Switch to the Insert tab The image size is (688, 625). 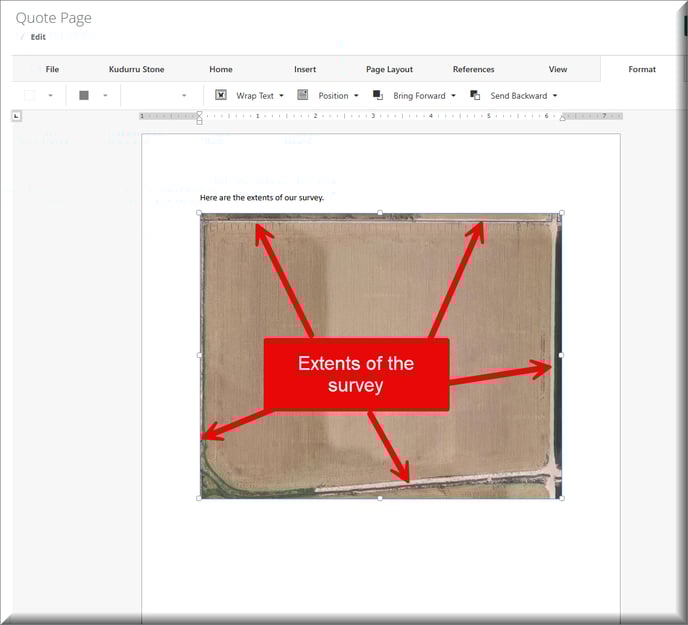coord(305,69)
